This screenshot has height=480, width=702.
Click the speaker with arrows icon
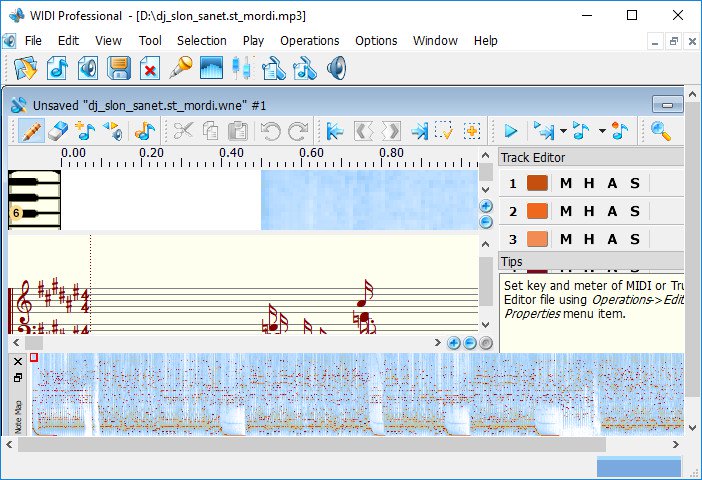tap(113, 131)
